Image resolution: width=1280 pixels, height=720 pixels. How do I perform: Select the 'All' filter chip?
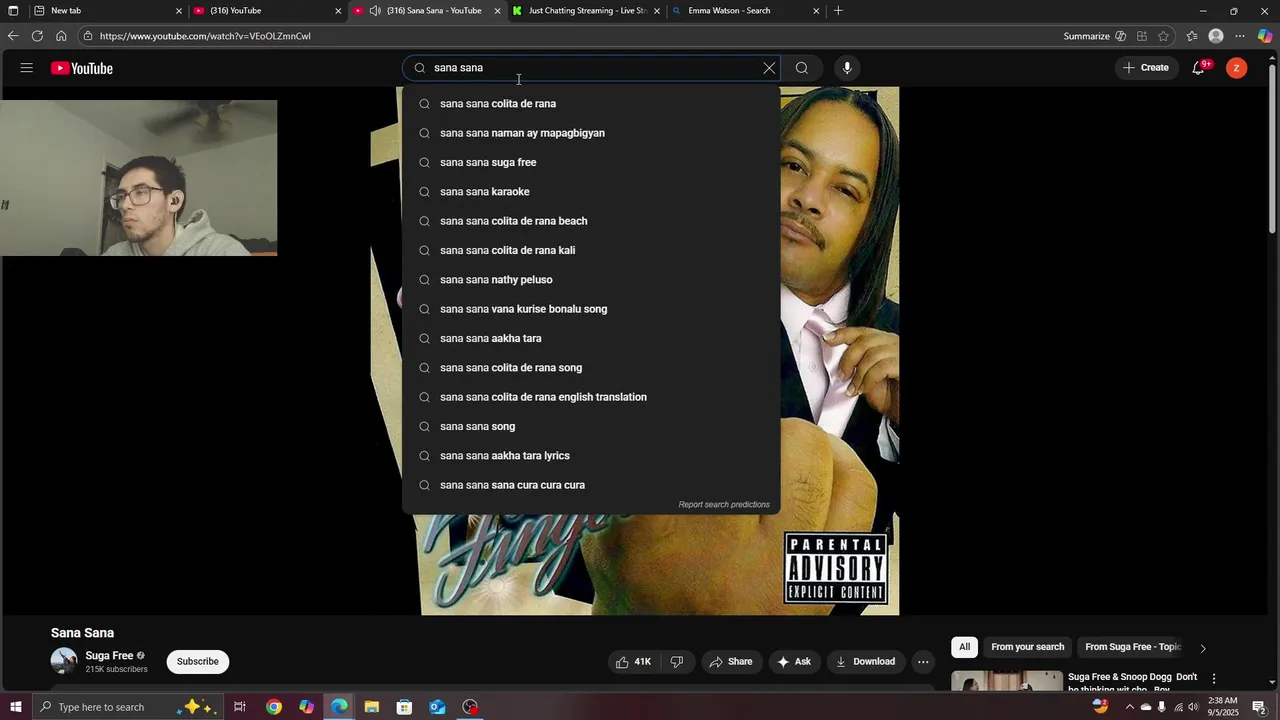(964, 647)
